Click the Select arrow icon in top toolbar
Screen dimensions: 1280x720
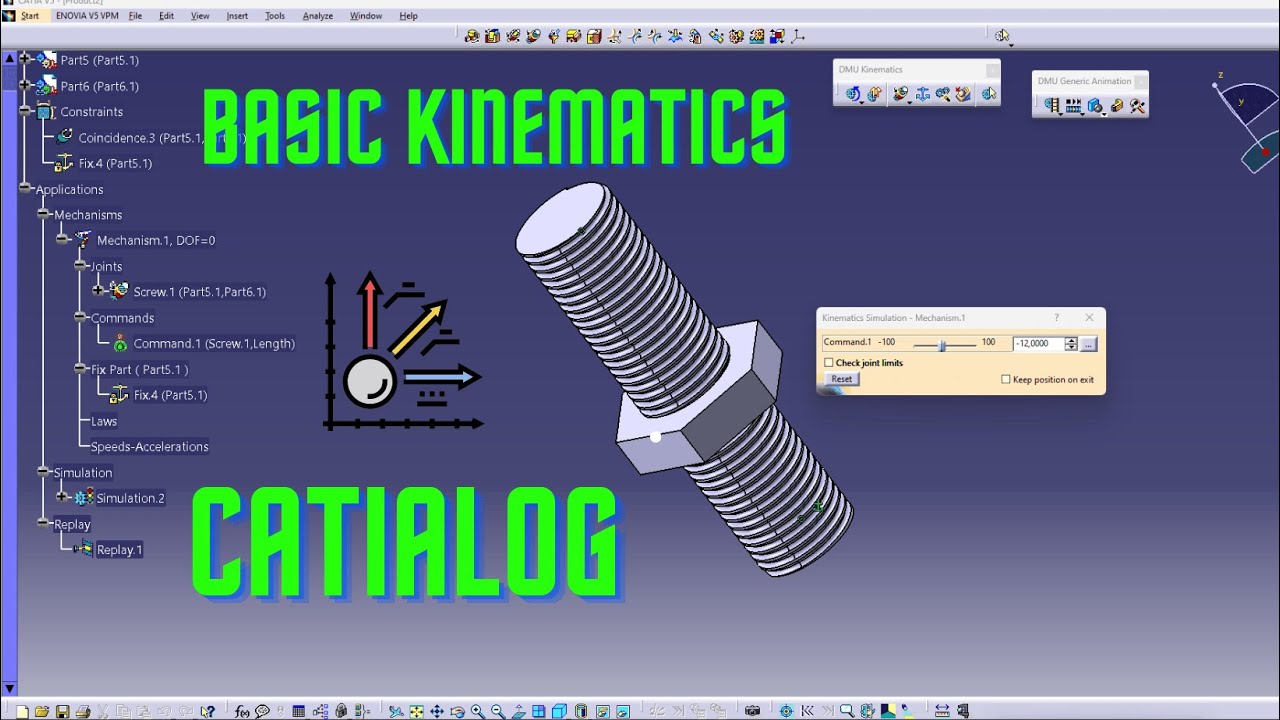tap(1002, 36)
